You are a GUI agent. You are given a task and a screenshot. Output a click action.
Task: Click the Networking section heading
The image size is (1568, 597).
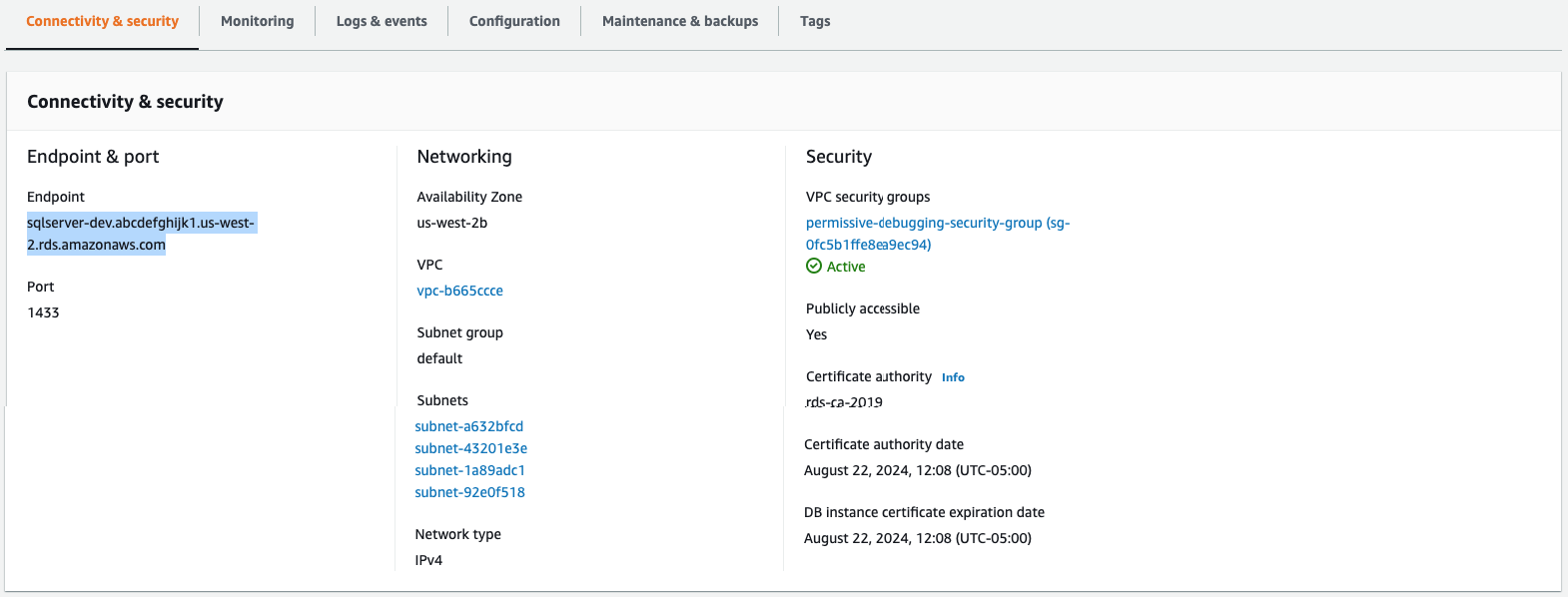click(x=464, y=157)
